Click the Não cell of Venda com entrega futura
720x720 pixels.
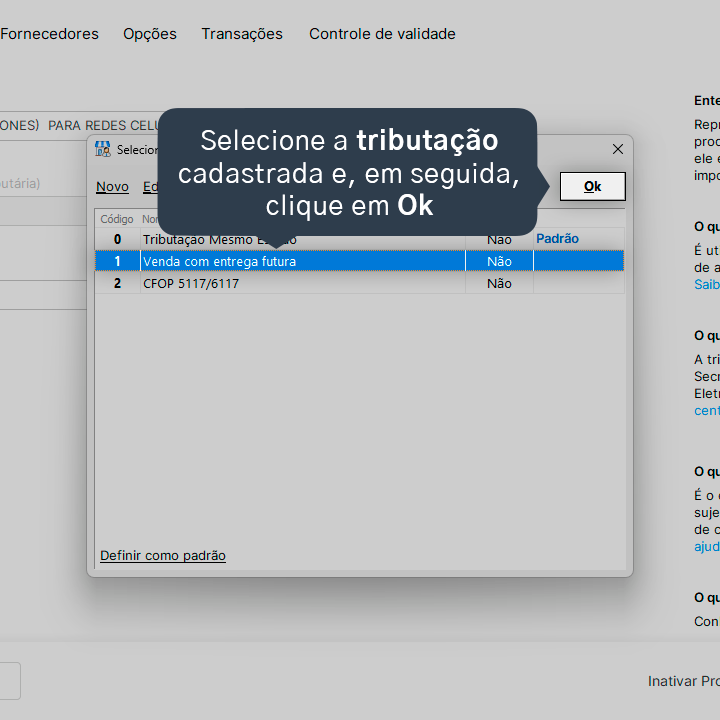[x=499, y=261]
